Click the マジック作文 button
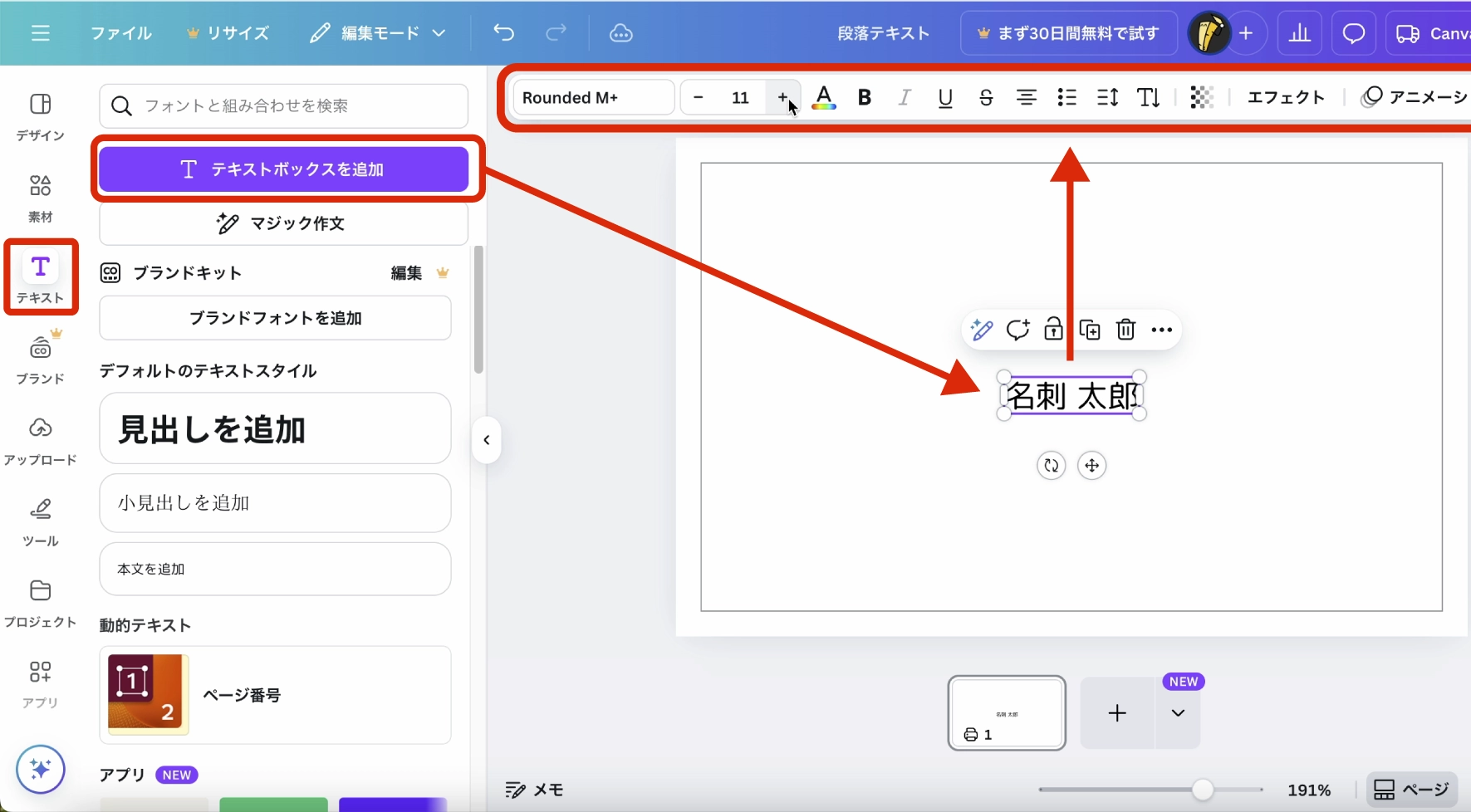Screen dimensions: 1471x812 (283, 223)
